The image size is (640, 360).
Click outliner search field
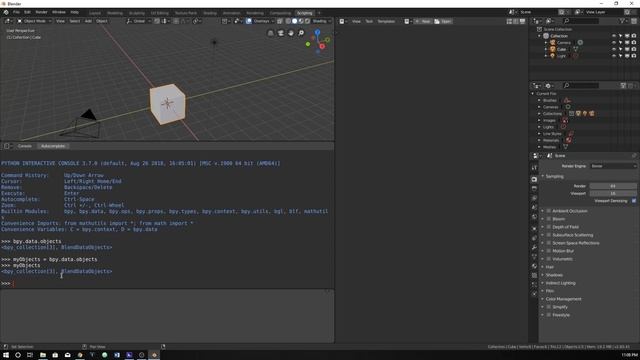click(x=581, y=21)
